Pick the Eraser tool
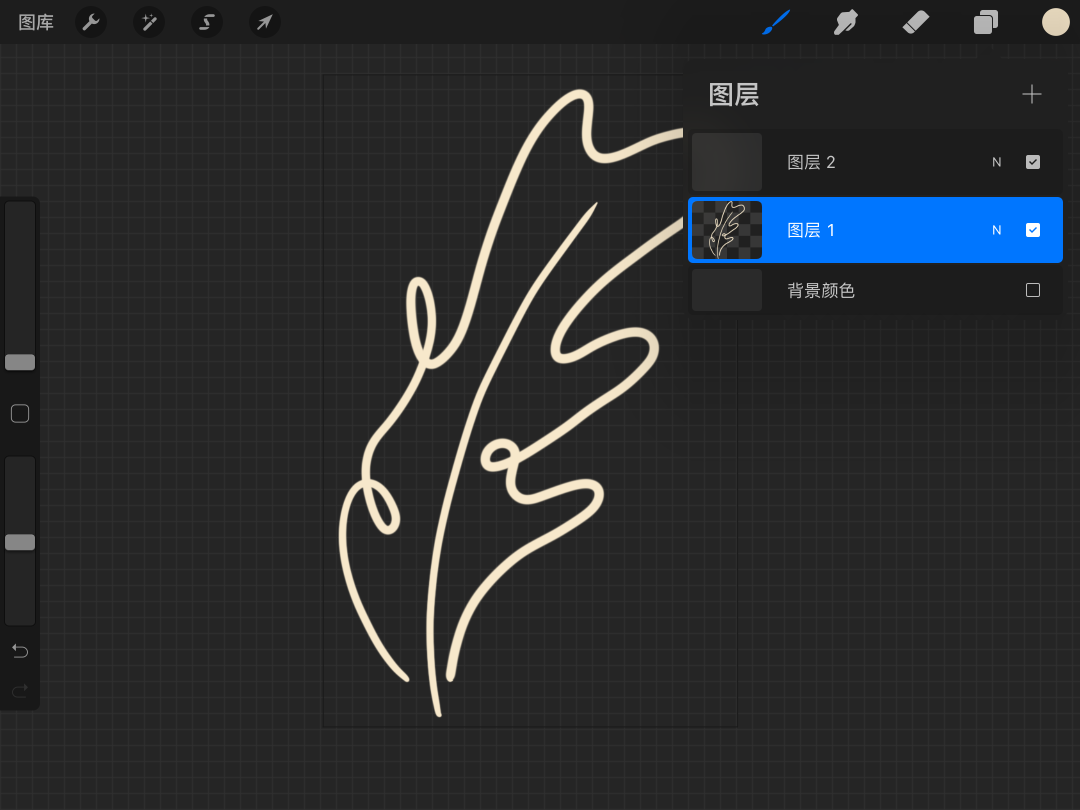 click(x=916, y=22)
